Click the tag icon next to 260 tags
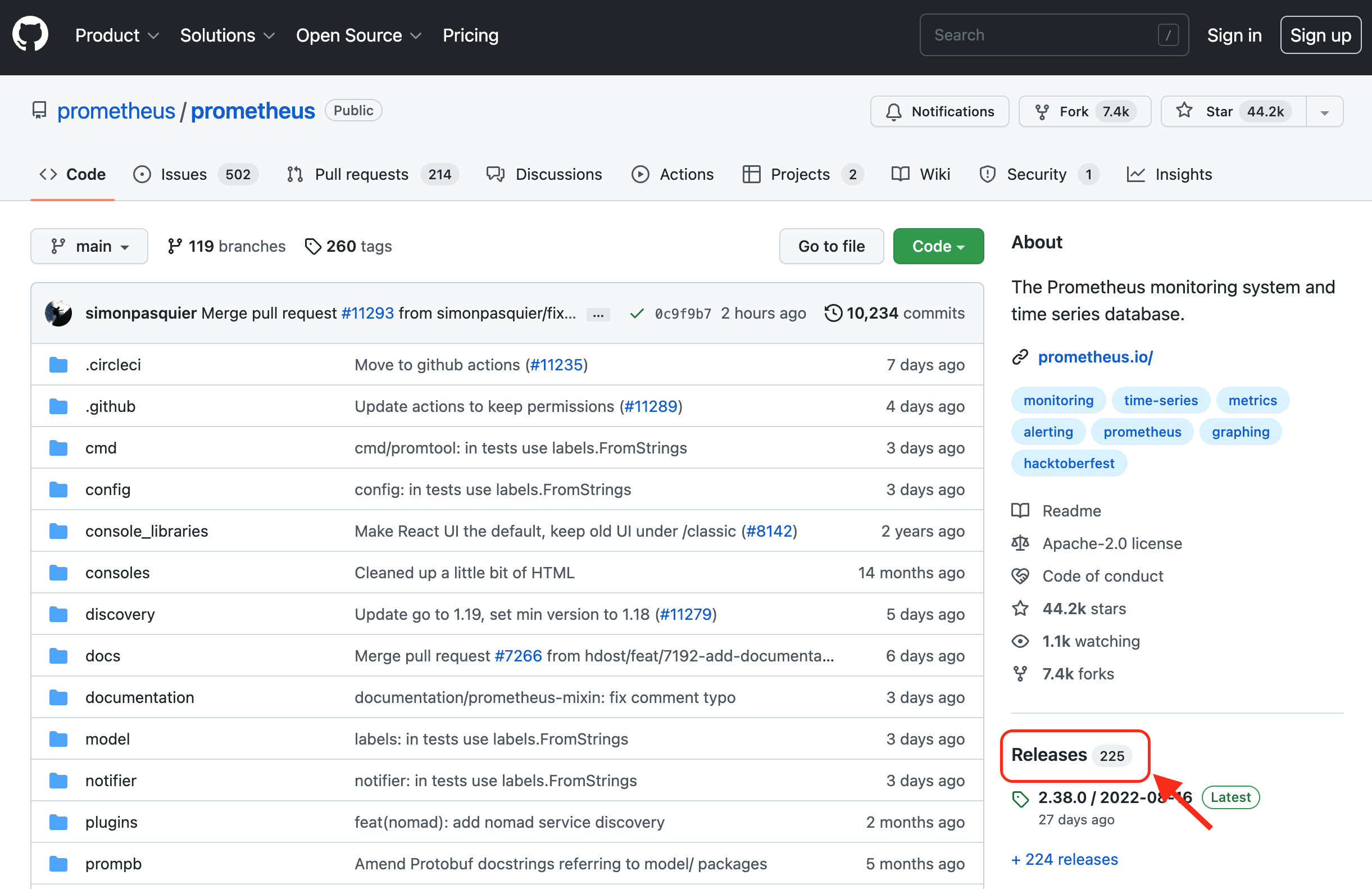Image resolution: width=1372 pixels, height=889 pixels. (x=312, y=247)
